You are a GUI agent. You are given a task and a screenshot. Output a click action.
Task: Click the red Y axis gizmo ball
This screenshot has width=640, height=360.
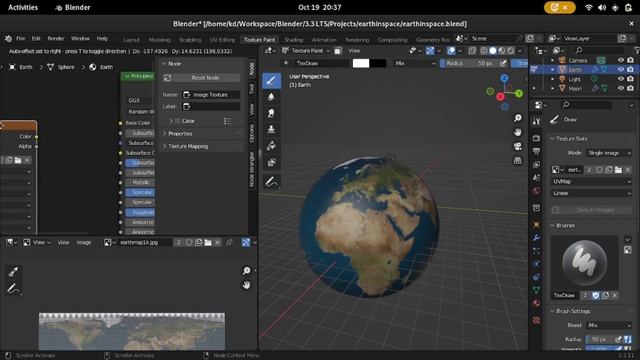(x=500, y=97)
